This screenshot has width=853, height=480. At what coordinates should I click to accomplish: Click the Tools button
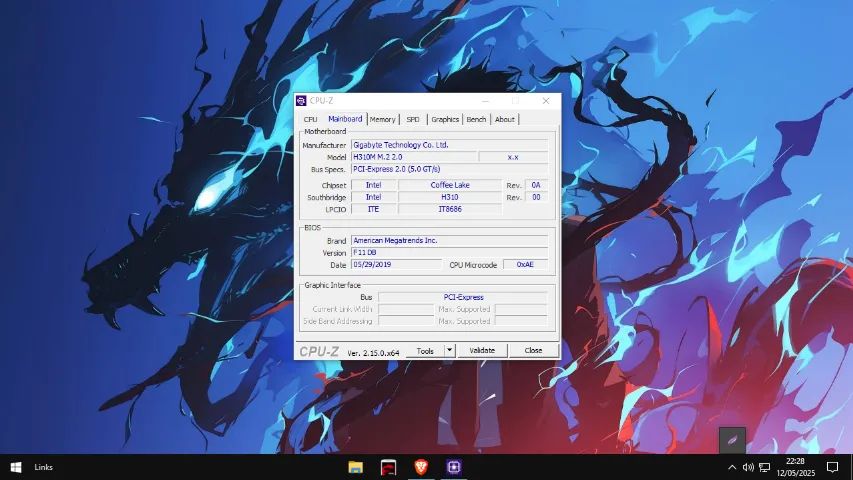click(x=425, y=350)
